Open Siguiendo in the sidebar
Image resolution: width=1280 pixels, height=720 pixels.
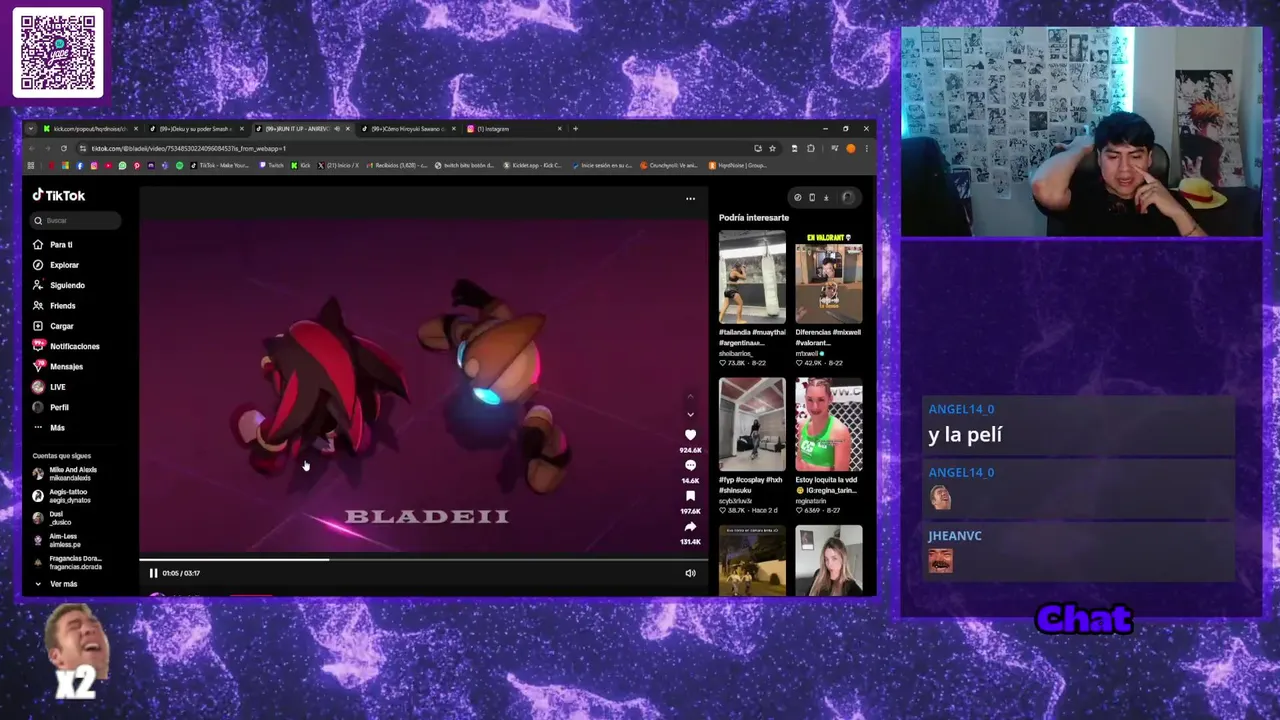click(67, 285)
